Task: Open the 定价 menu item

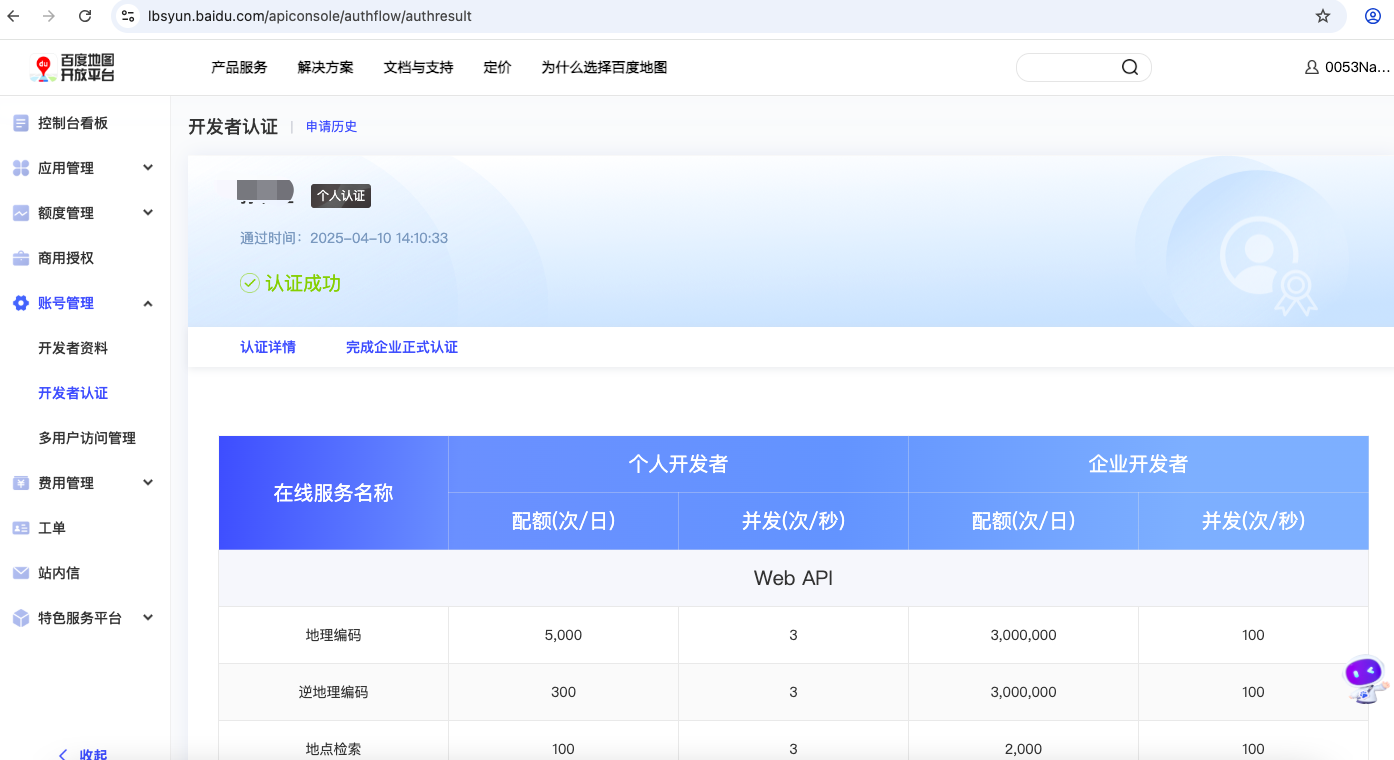Action: (497, 67)
